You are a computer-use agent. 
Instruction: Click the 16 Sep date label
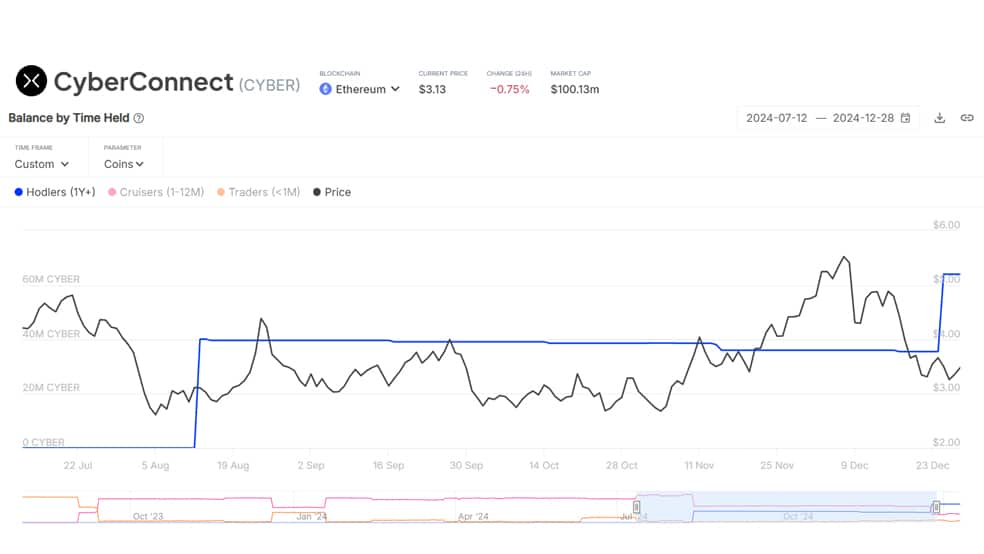pos(388,466)
